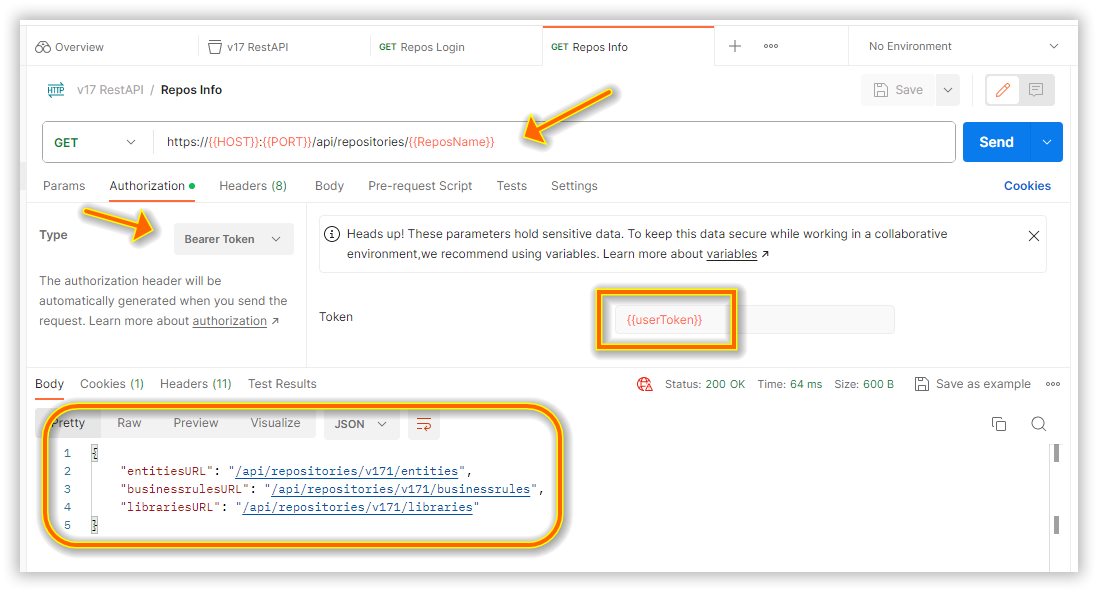Open the No Environment selector

pos(964,47)
